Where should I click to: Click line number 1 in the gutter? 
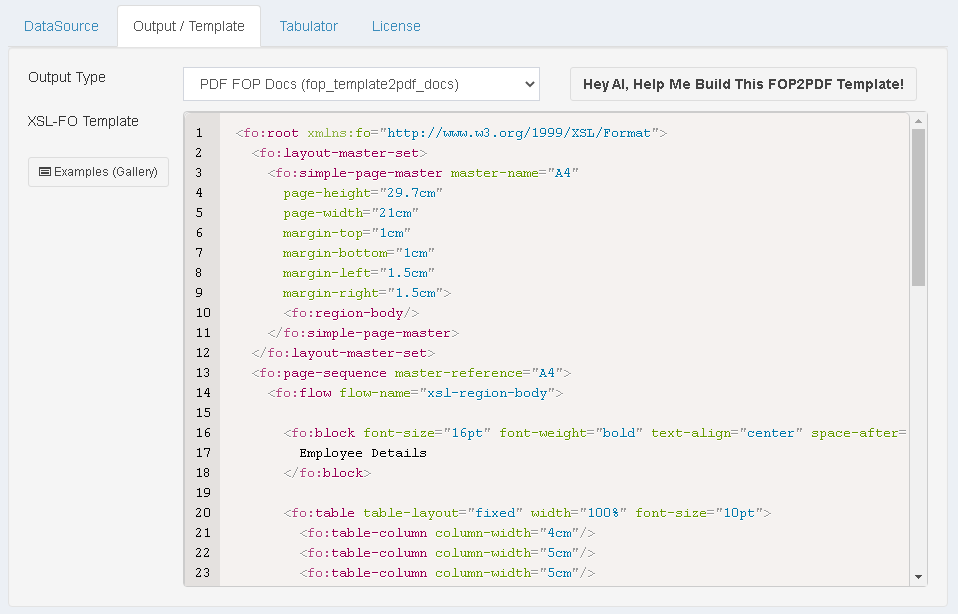click(x=200, y=133)
